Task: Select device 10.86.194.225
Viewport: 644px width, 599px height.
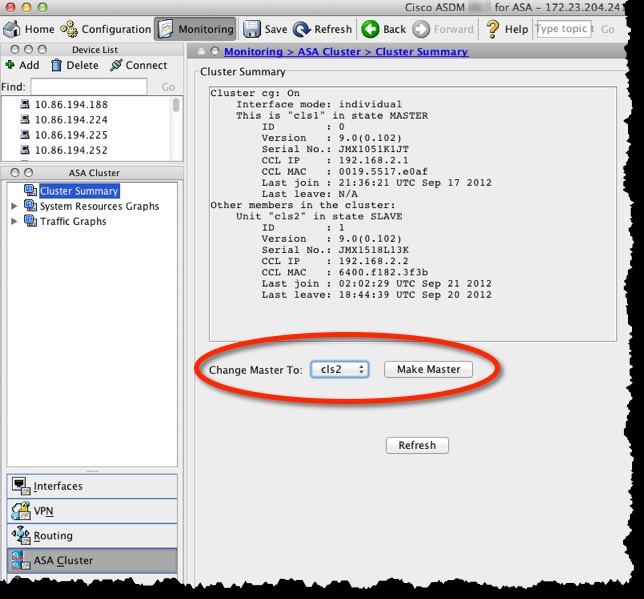Action: point(71,135)
